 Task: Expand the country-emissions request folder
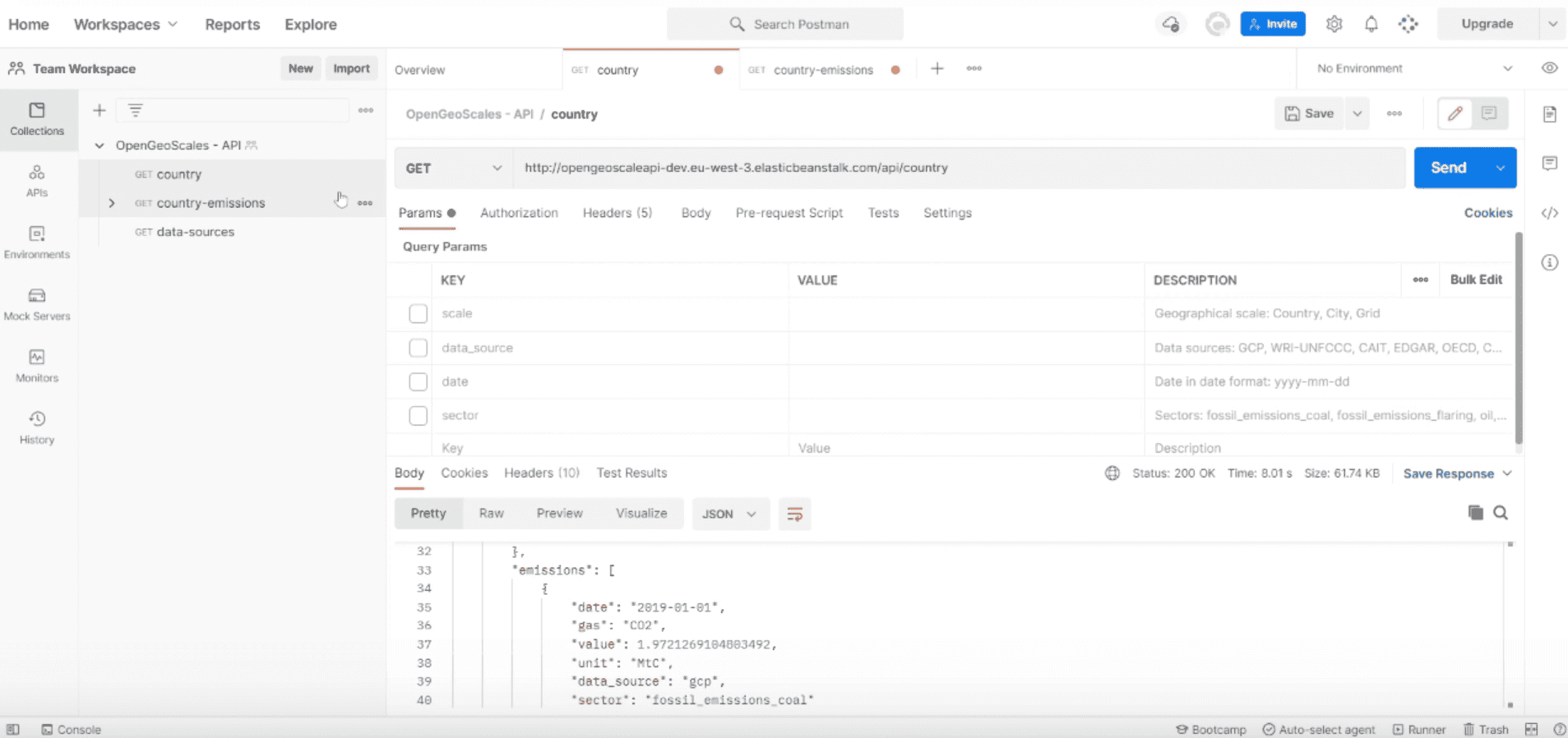(112, 203)
